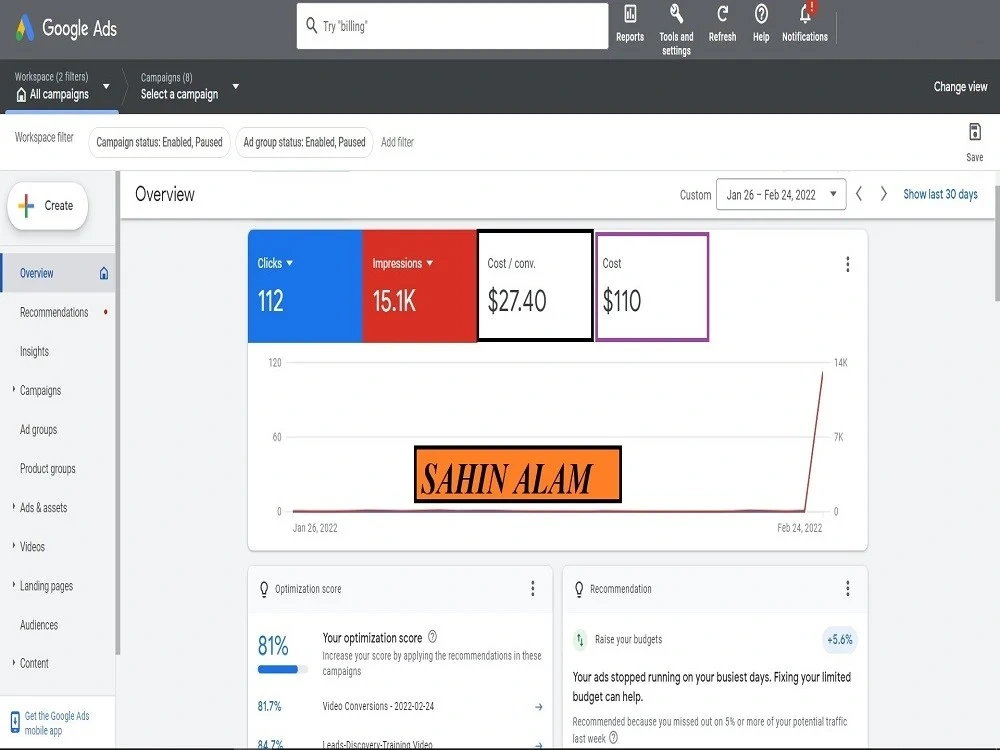1000x750 pixels.
Task: Open Optimization score card three-dot menu
Action: coord(533,588)
